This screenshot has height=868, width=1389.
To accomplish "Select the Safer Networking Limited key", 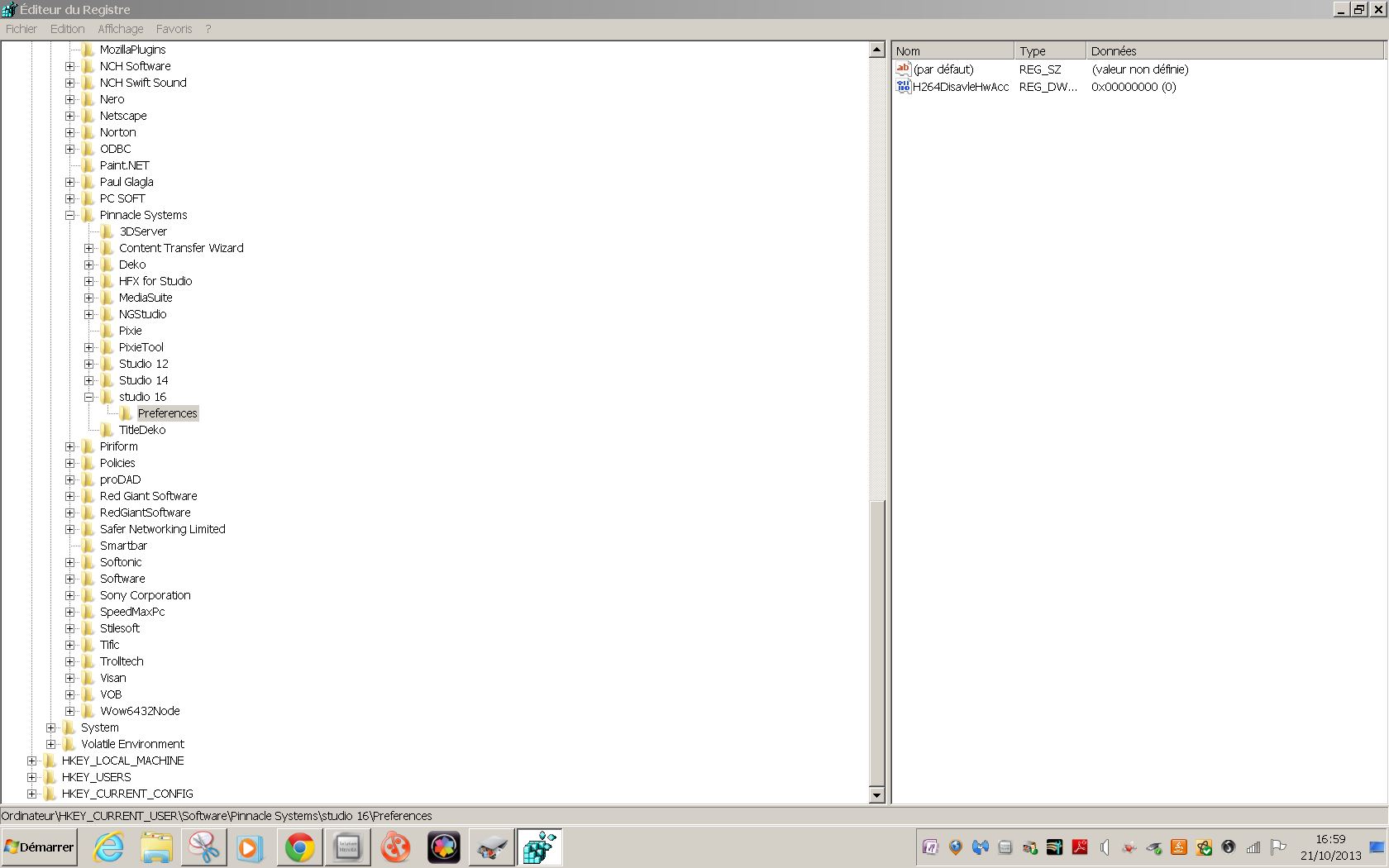I will 162,529.
